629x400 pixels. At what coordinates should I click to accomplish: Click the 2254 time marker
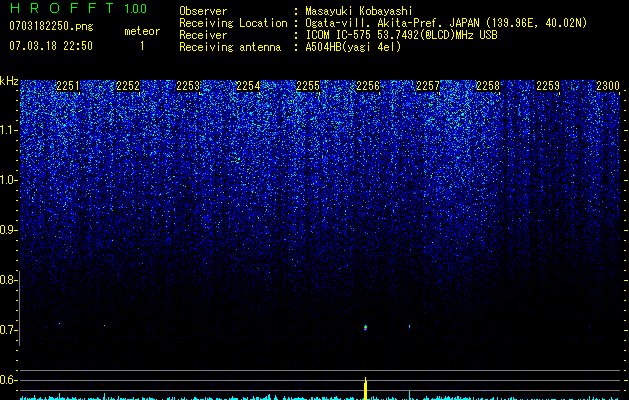(248, 86)
